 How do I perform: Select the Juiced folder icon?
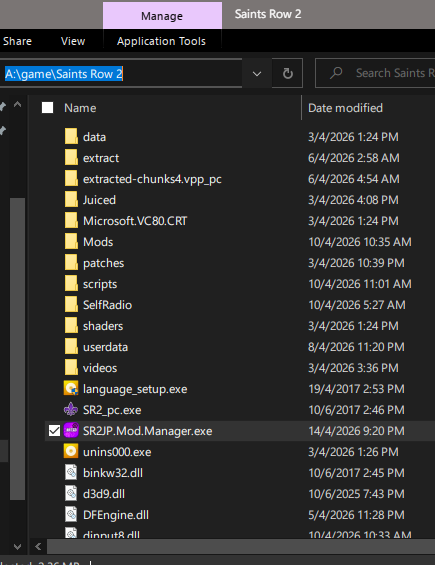[x=71, y=200]
